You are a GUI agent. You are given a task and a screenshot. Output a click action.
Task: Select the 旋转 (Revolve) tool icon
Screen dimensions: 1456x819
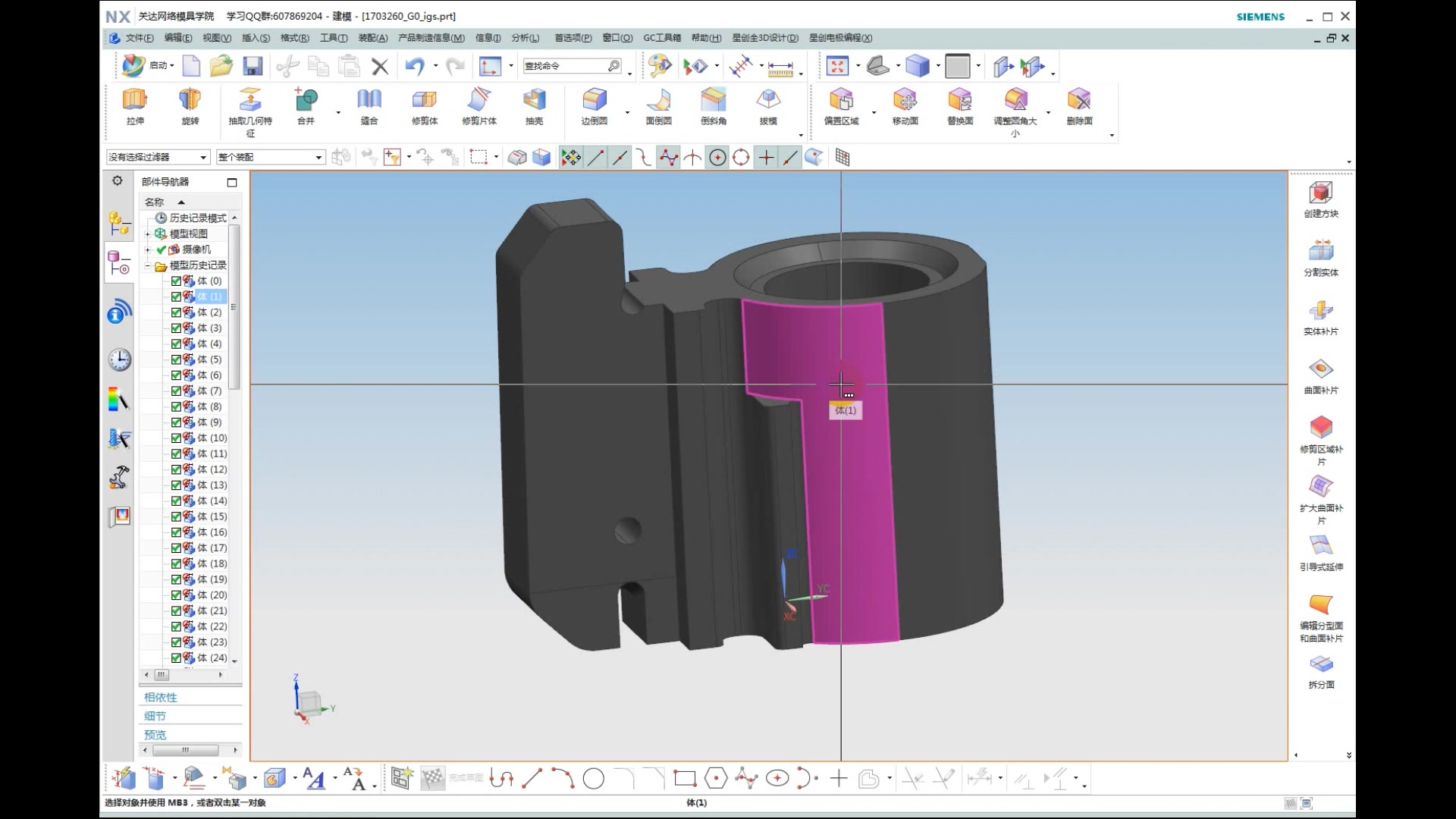pyautogui.click(x=190, y=100)
